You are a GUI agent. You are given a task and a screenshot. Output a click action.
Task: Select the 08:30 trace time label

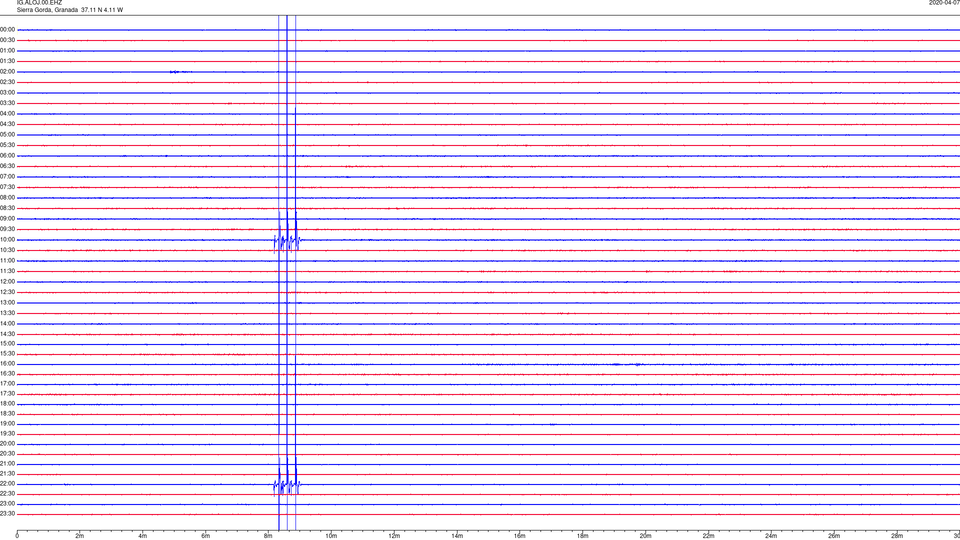[x=7, y=208]
